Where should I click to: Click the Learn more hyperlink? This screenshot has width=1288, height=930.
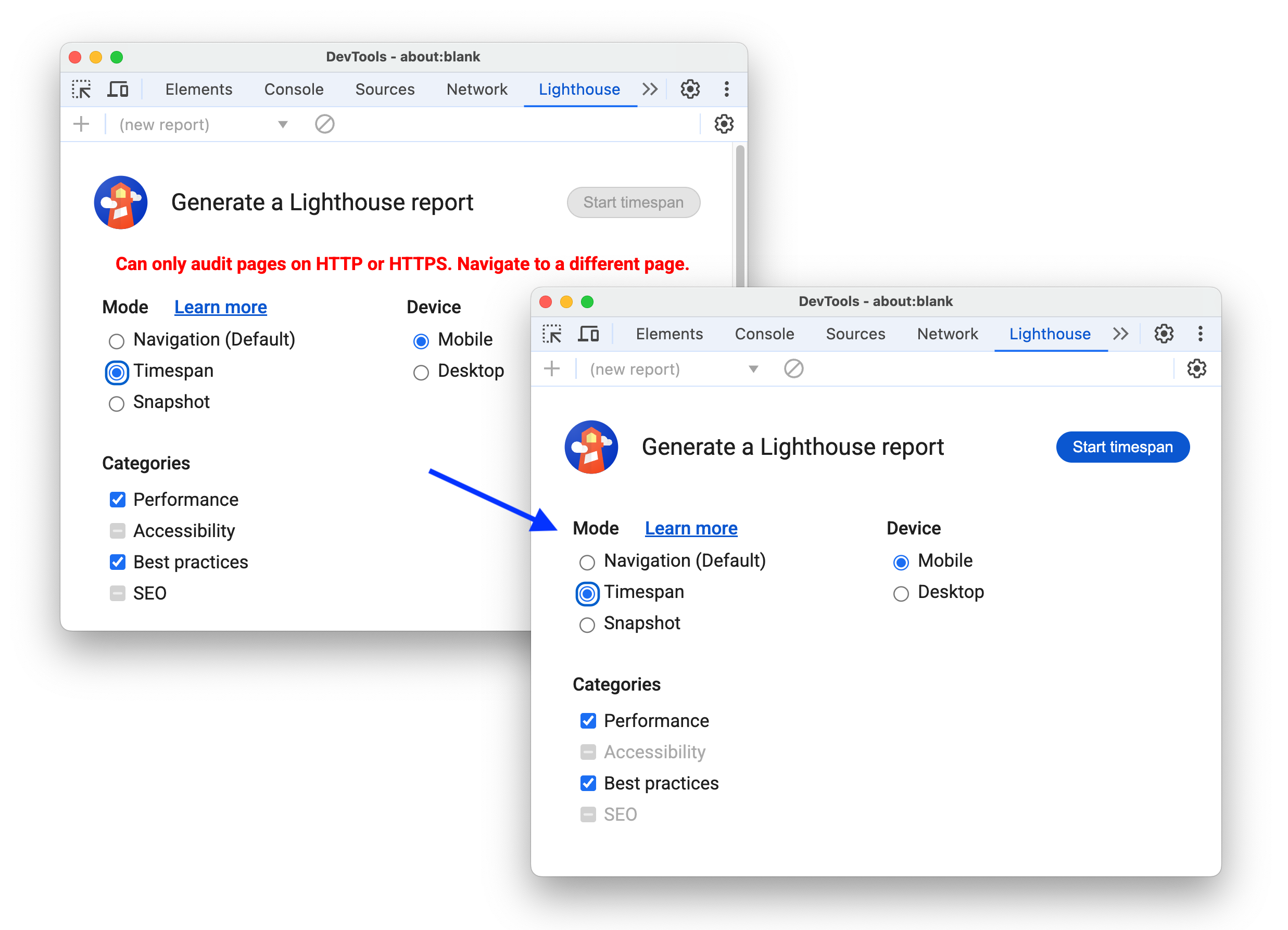click(690, 528)
